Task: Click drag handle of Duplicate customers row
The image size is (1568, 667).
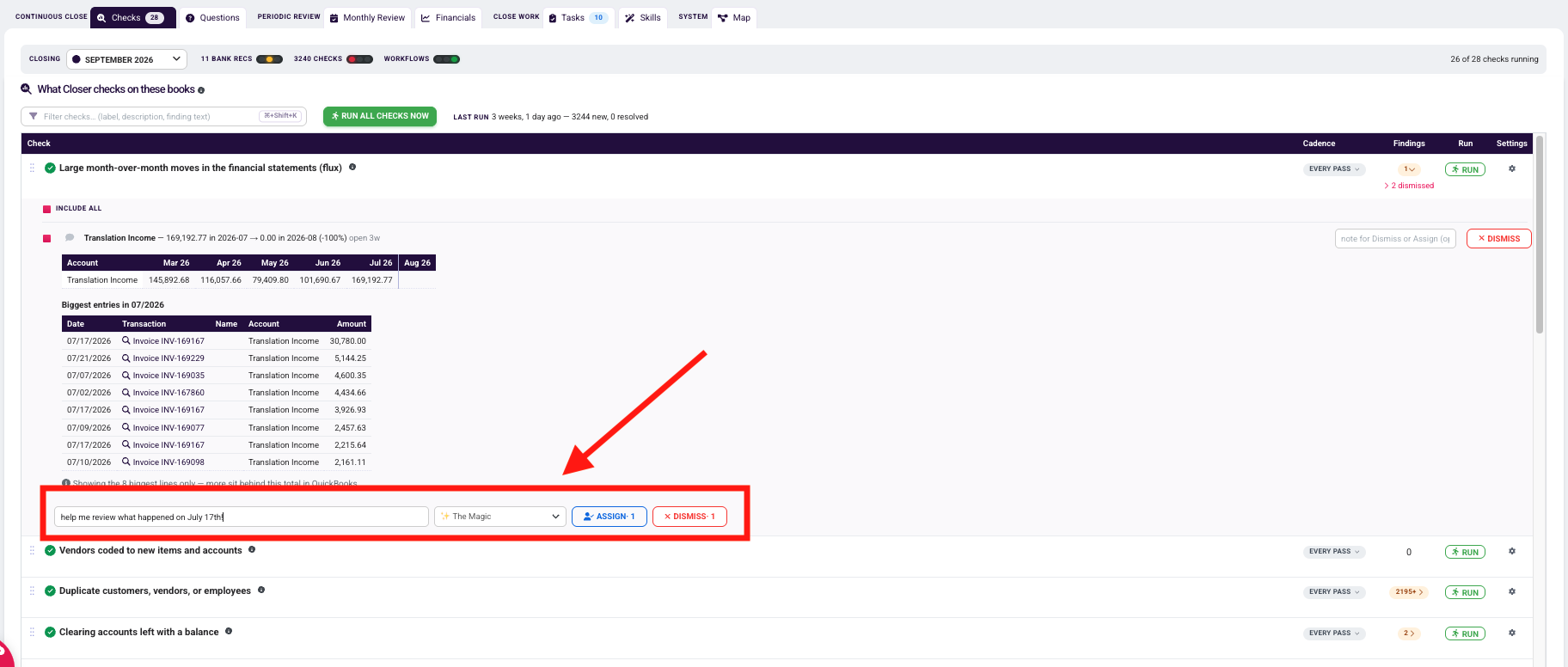Action: point(33,591)
